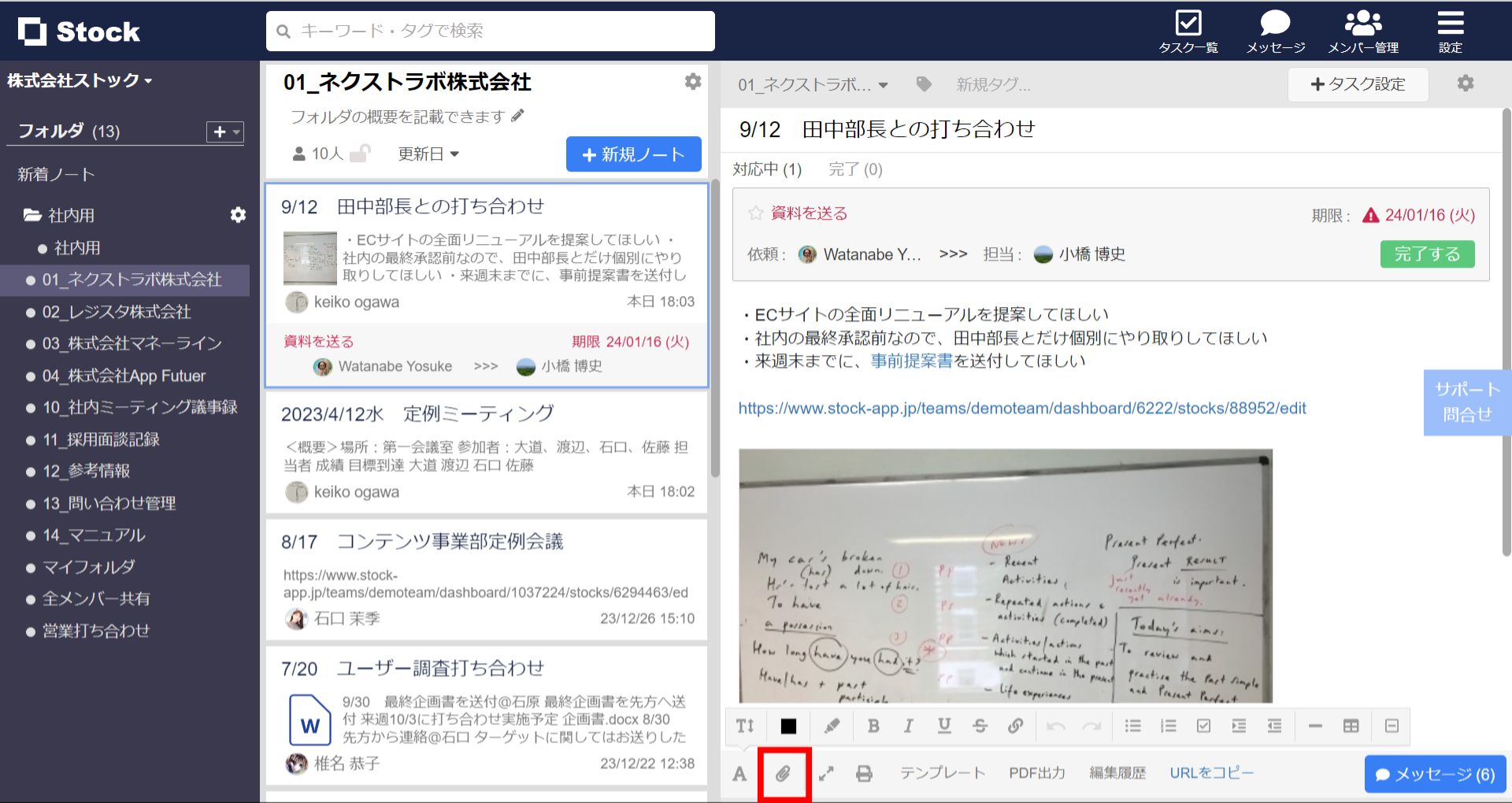Open the 編集履歴 menu item
This screenshot has height=803, width=1512.
[1117, 773]
